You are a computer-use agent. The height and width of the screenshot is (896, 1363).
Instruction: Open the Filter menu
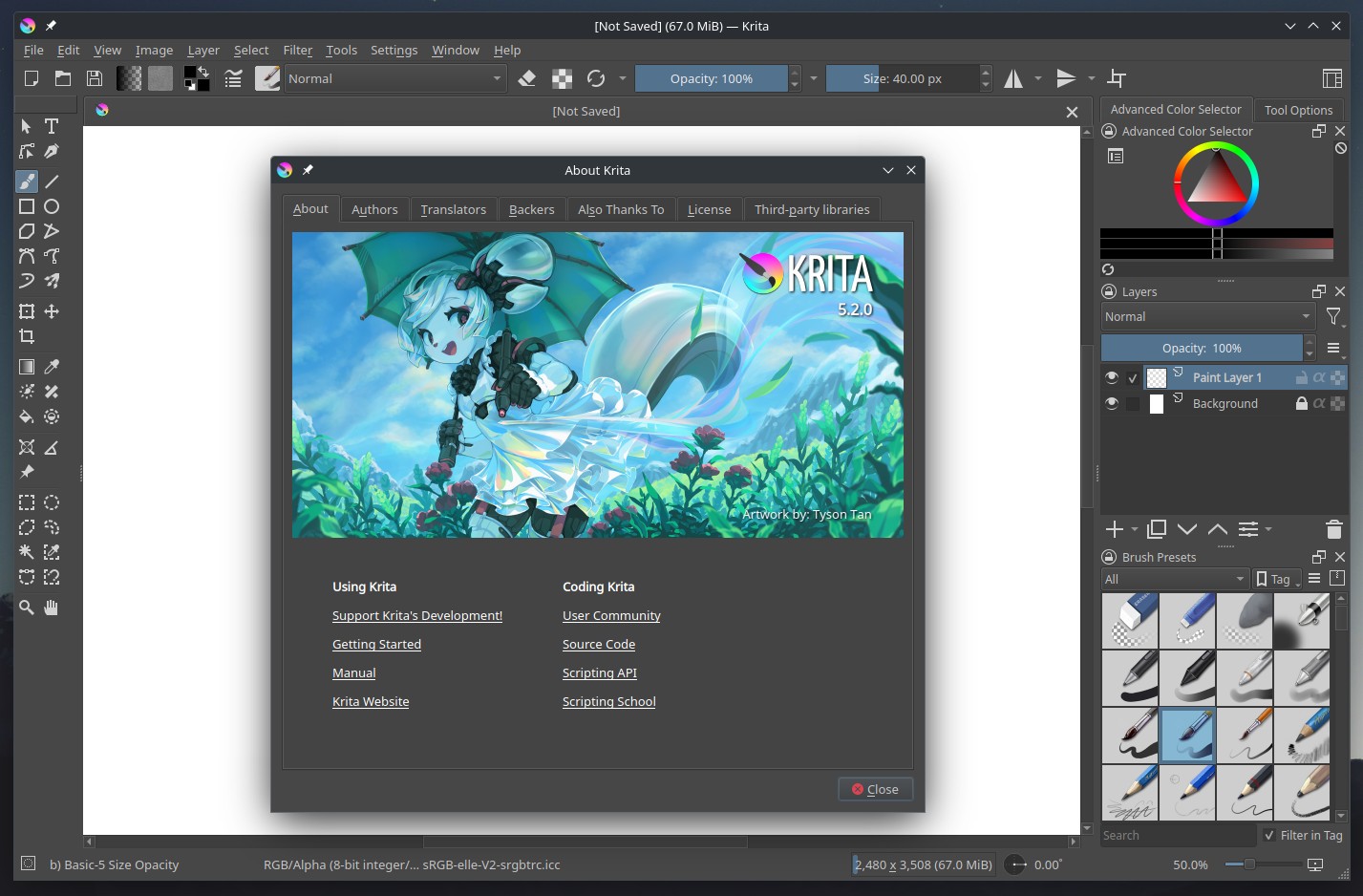[x=298, y=50]
